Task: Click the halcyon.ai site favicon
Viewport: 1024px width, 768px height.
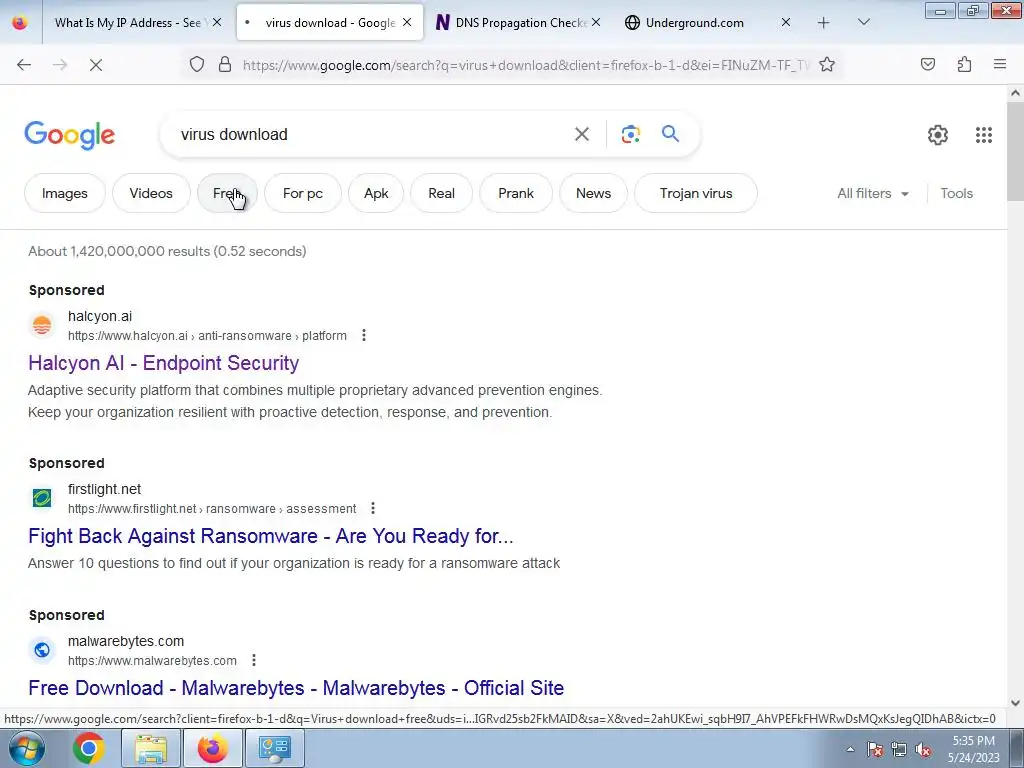Action: tap(42, 325)
